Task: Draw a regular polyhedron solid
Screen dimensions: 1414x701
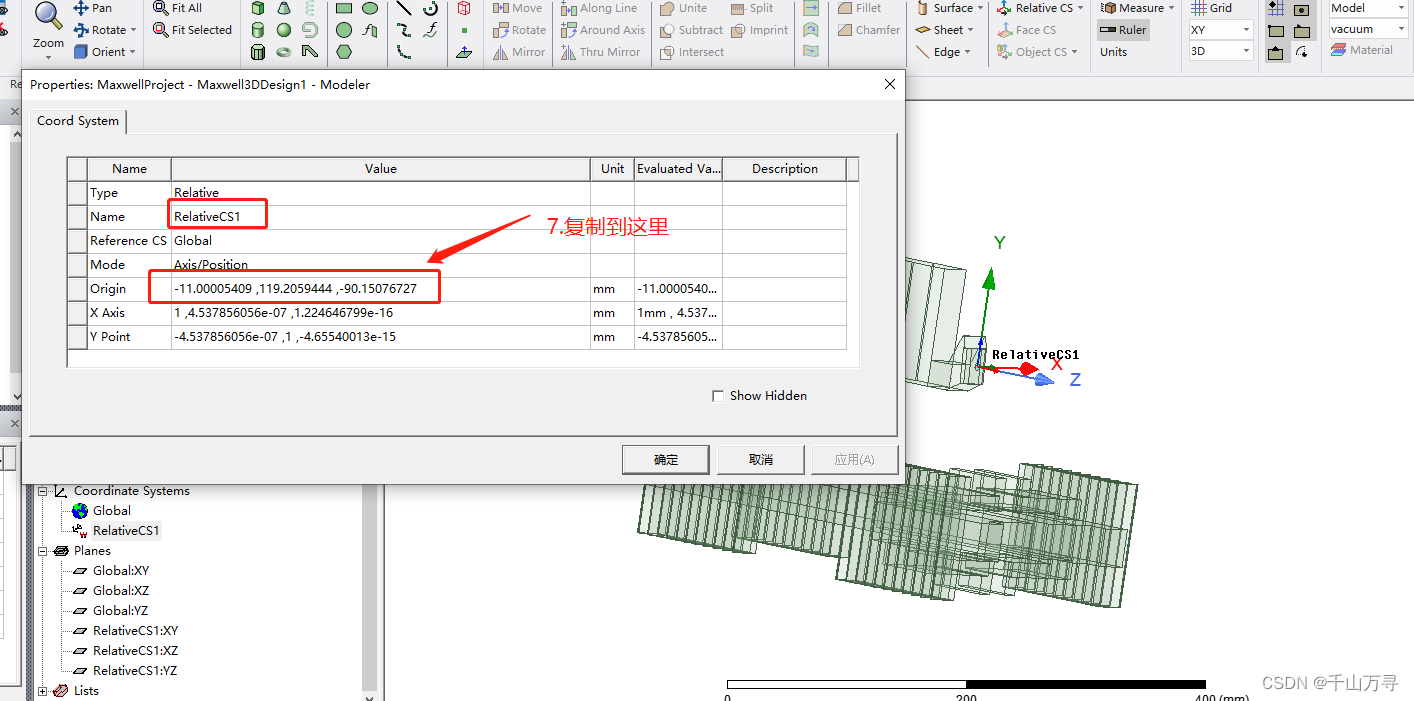Action: (x=258, y=52)
